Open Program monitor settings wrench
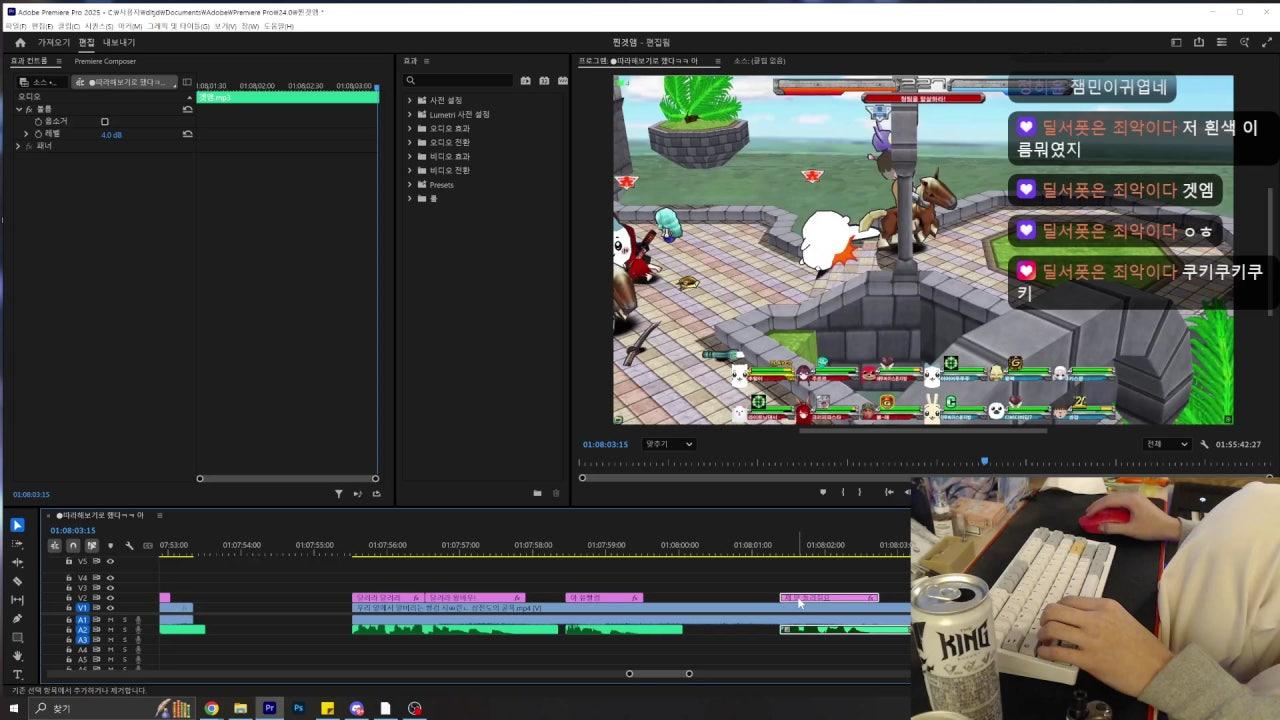Viewport: 1280px width, 720px height. pos(1205,444)
